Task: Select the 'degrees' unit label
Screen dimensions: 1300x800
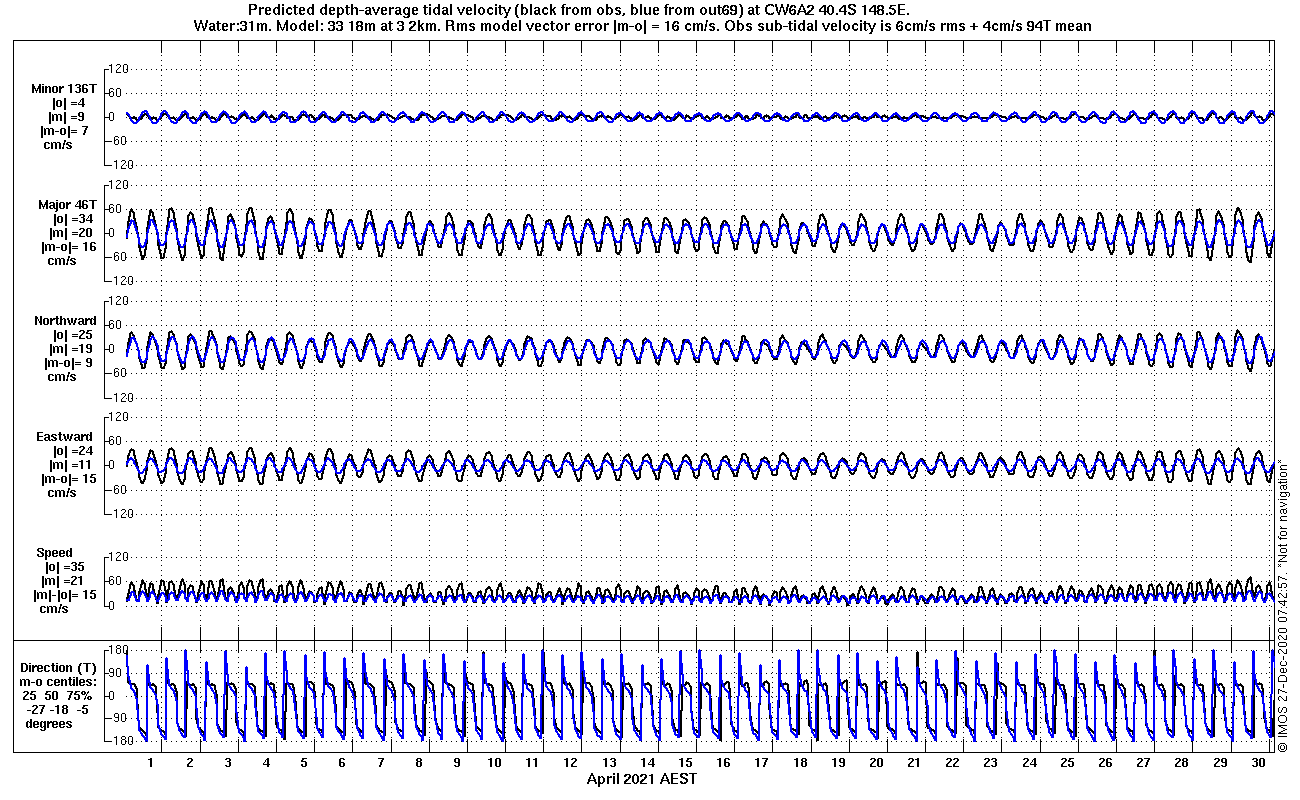Action: tap(49, 724)
